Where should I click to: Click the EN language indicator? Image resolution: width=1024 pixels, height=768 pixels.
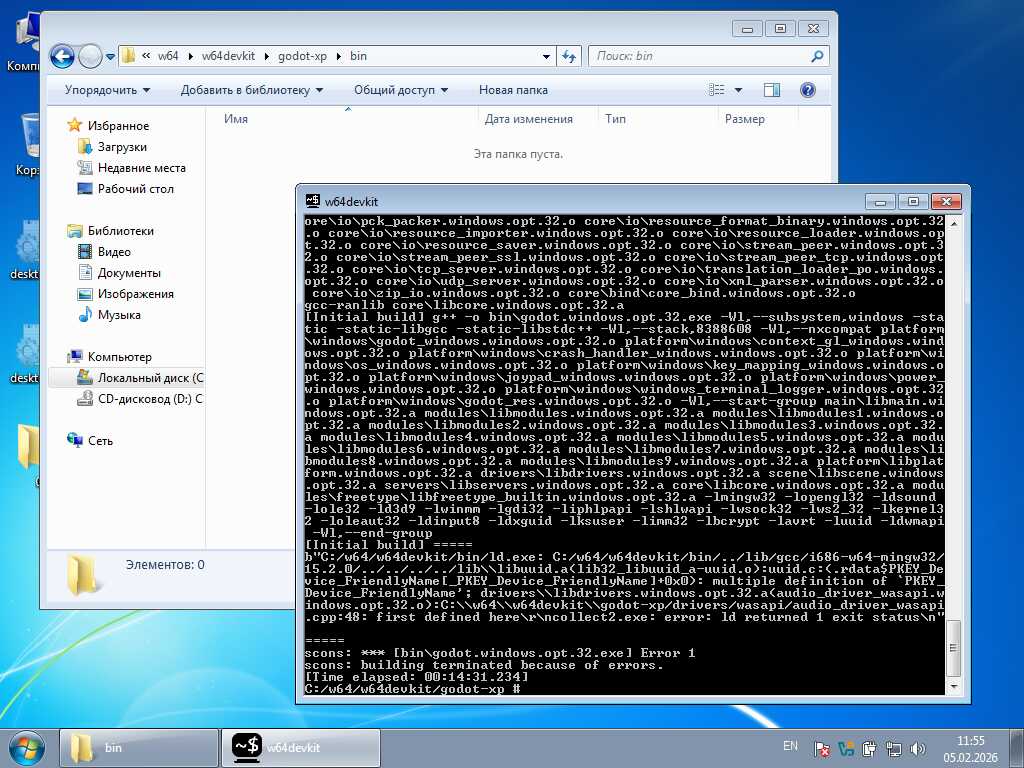tap(790, 746)
